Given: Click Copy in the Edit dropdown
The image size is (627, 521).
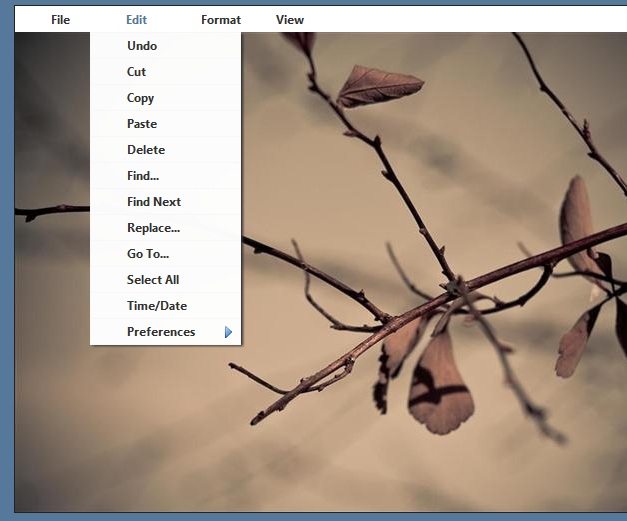Looking at the screenshot, I should [141, 98].
